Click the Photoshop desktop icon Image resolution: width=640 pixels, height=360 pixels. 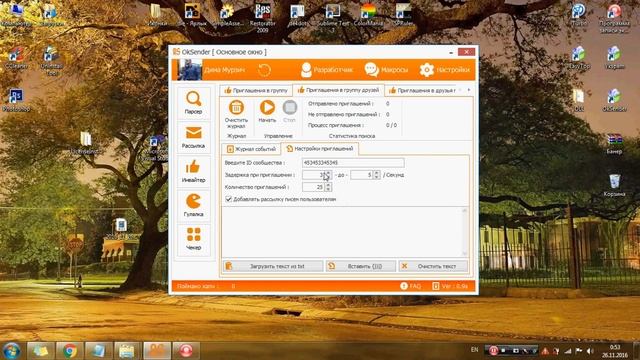(x=16, y=100)
